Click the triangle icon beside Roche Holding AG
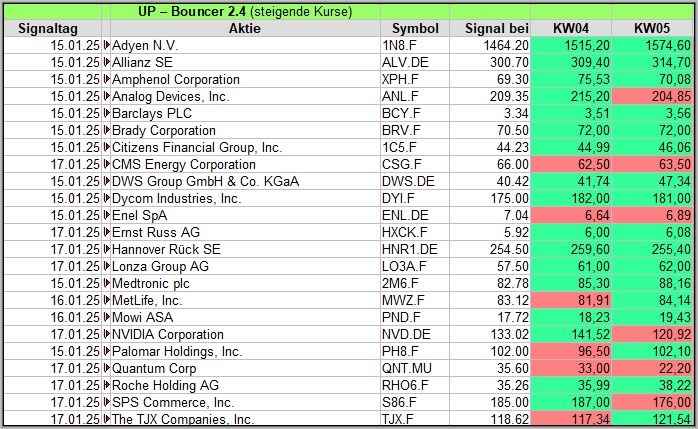 click(x=107, y=386)
